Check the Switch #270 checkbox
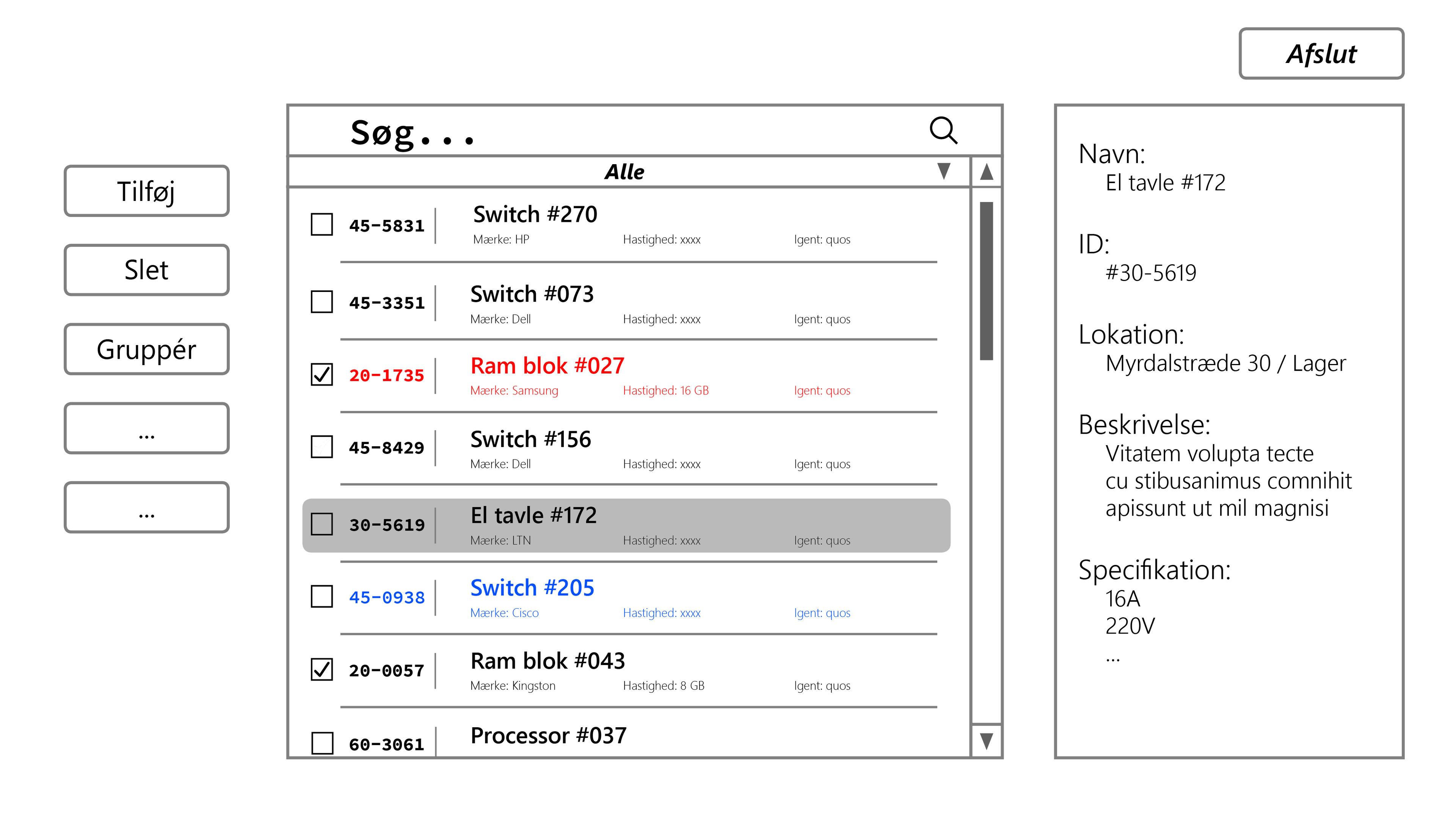The height and width of the screenshot is (819, 1456). (322, 224)
